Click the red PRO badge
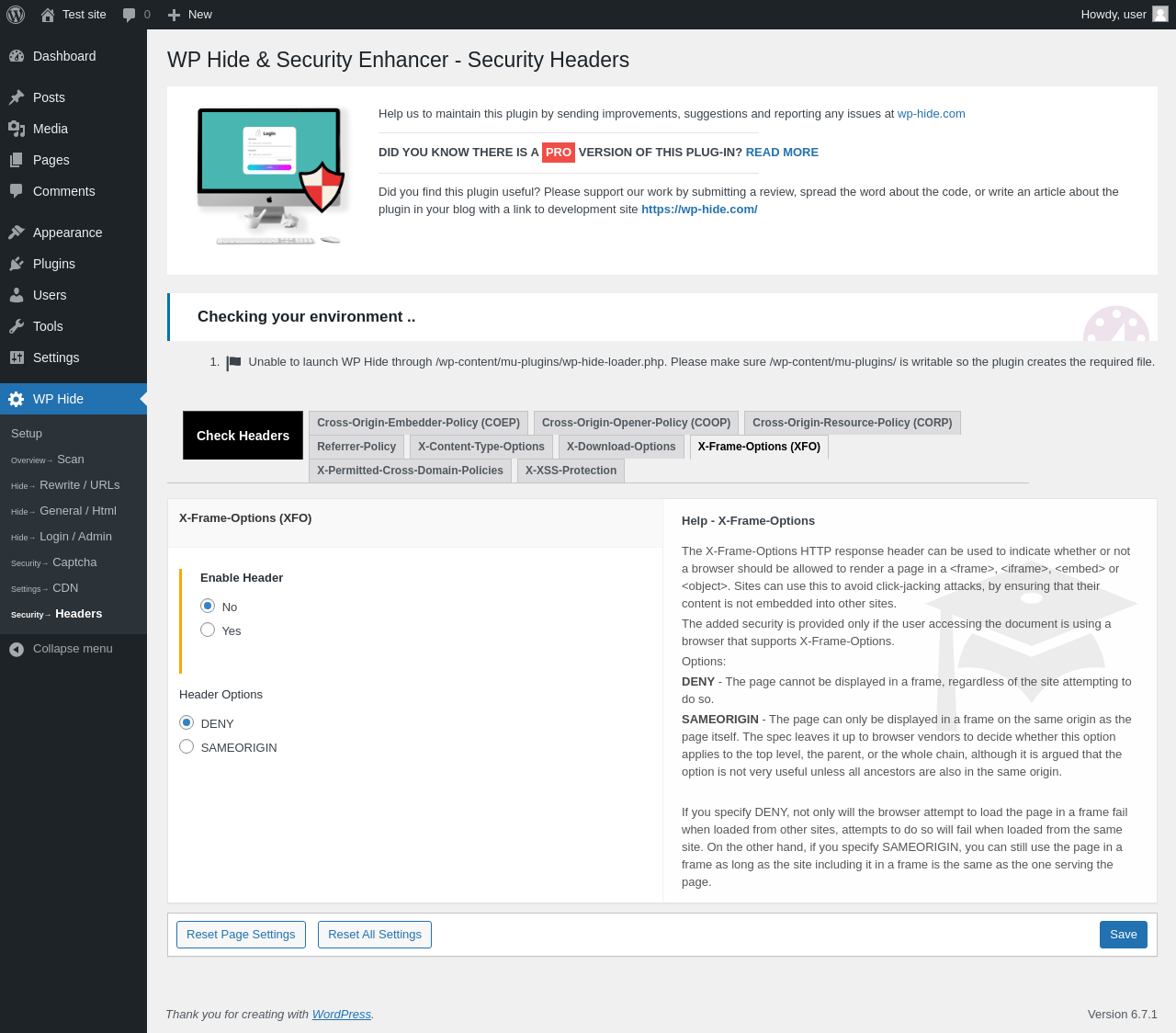Image resolution: width=1176 pixels, height=1033 pixels. 559,153
